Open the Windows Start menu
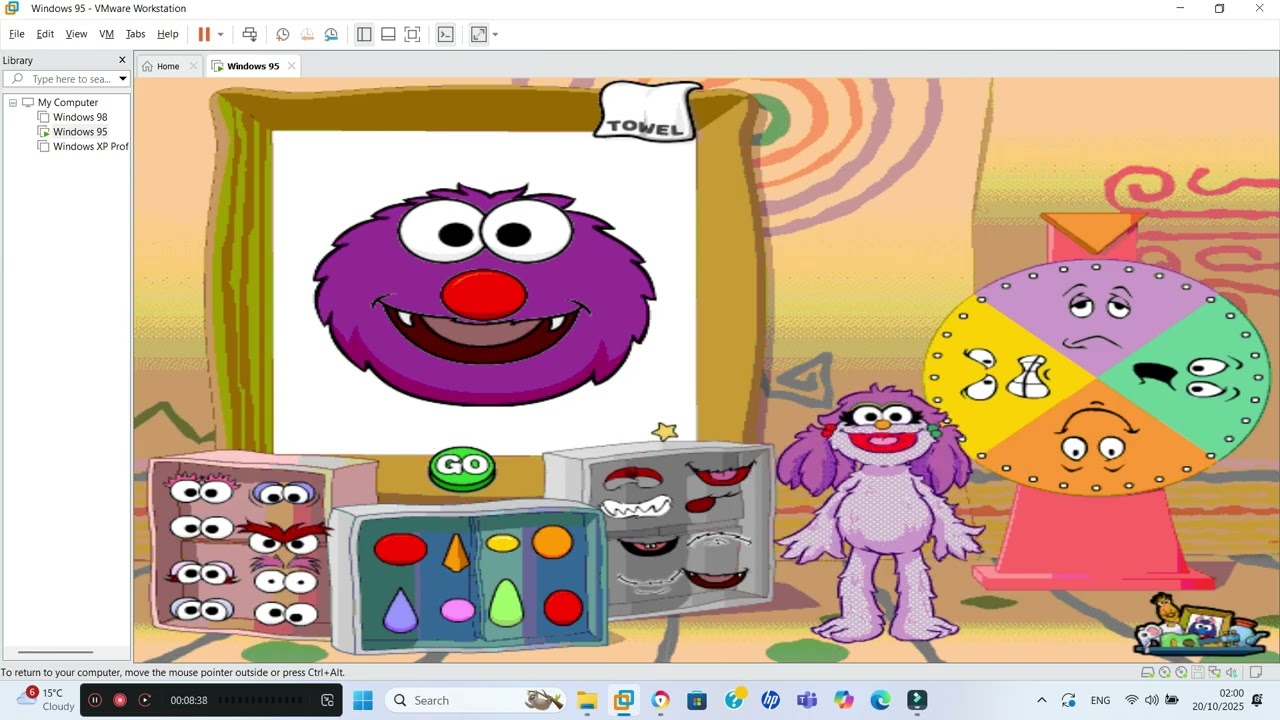 tap(362, 700)
